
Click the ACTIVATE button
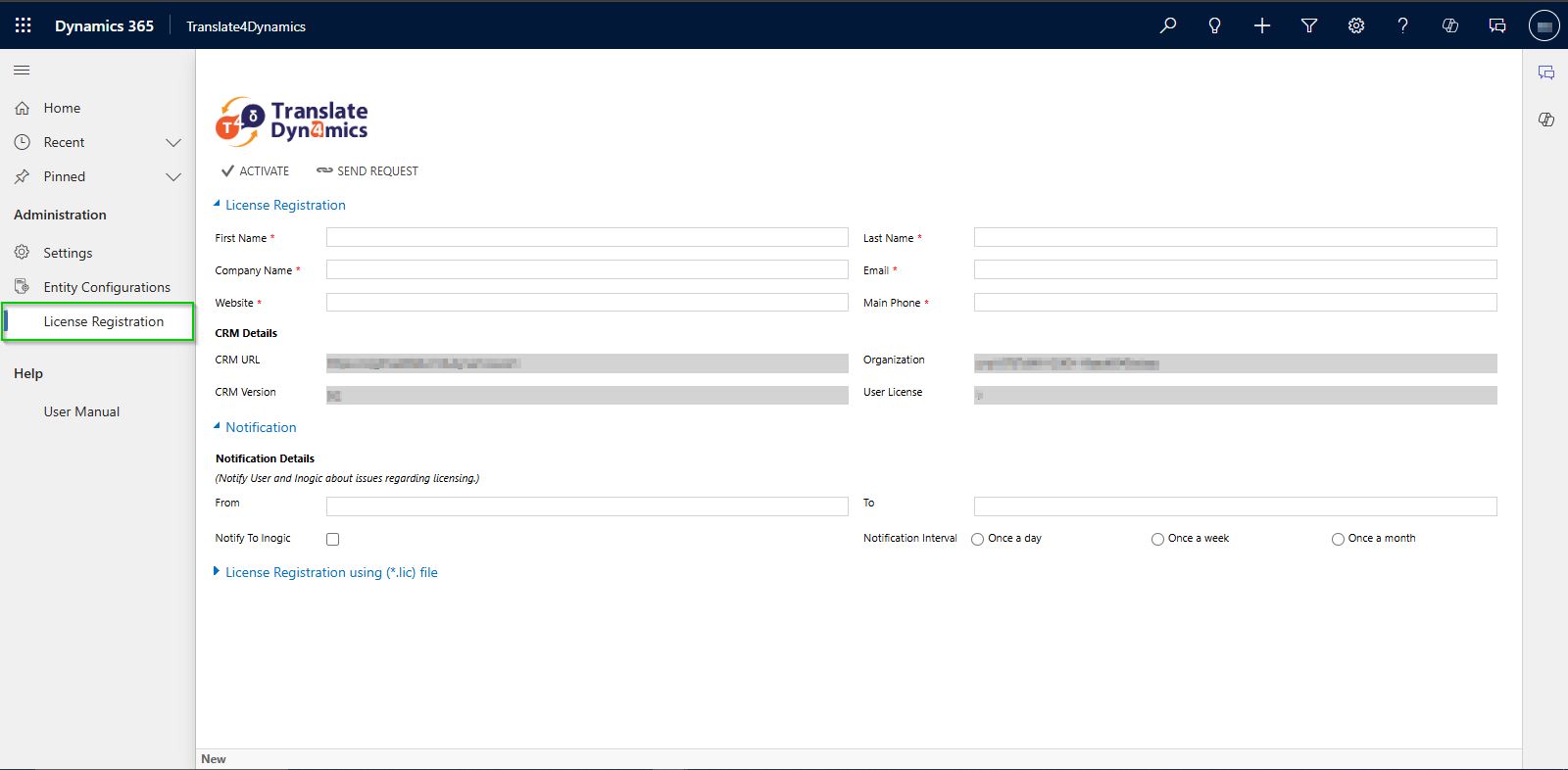point(256,170)
